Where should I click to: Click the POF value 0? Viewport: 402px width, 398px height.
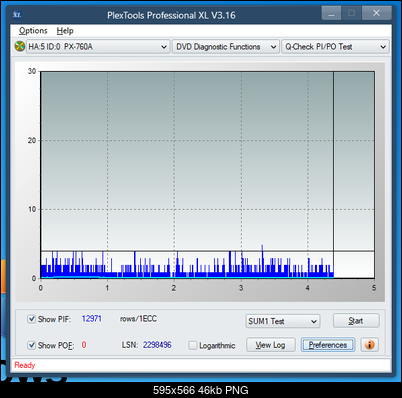(x=84, y=345)
